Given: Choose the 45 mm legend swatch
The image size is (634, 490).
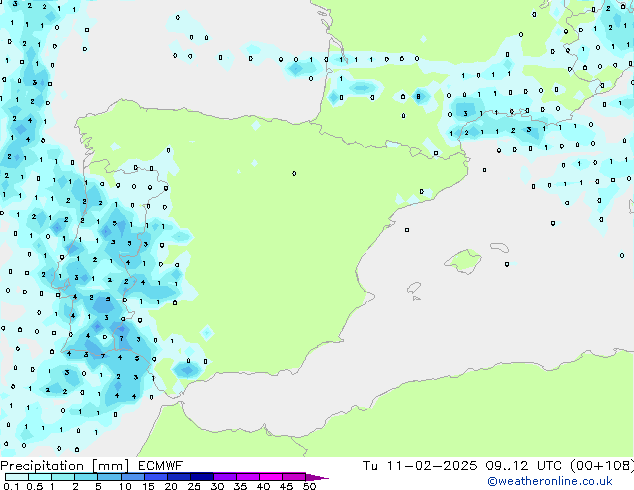Looking at the screenshot, I should click(x=293, y=477).
